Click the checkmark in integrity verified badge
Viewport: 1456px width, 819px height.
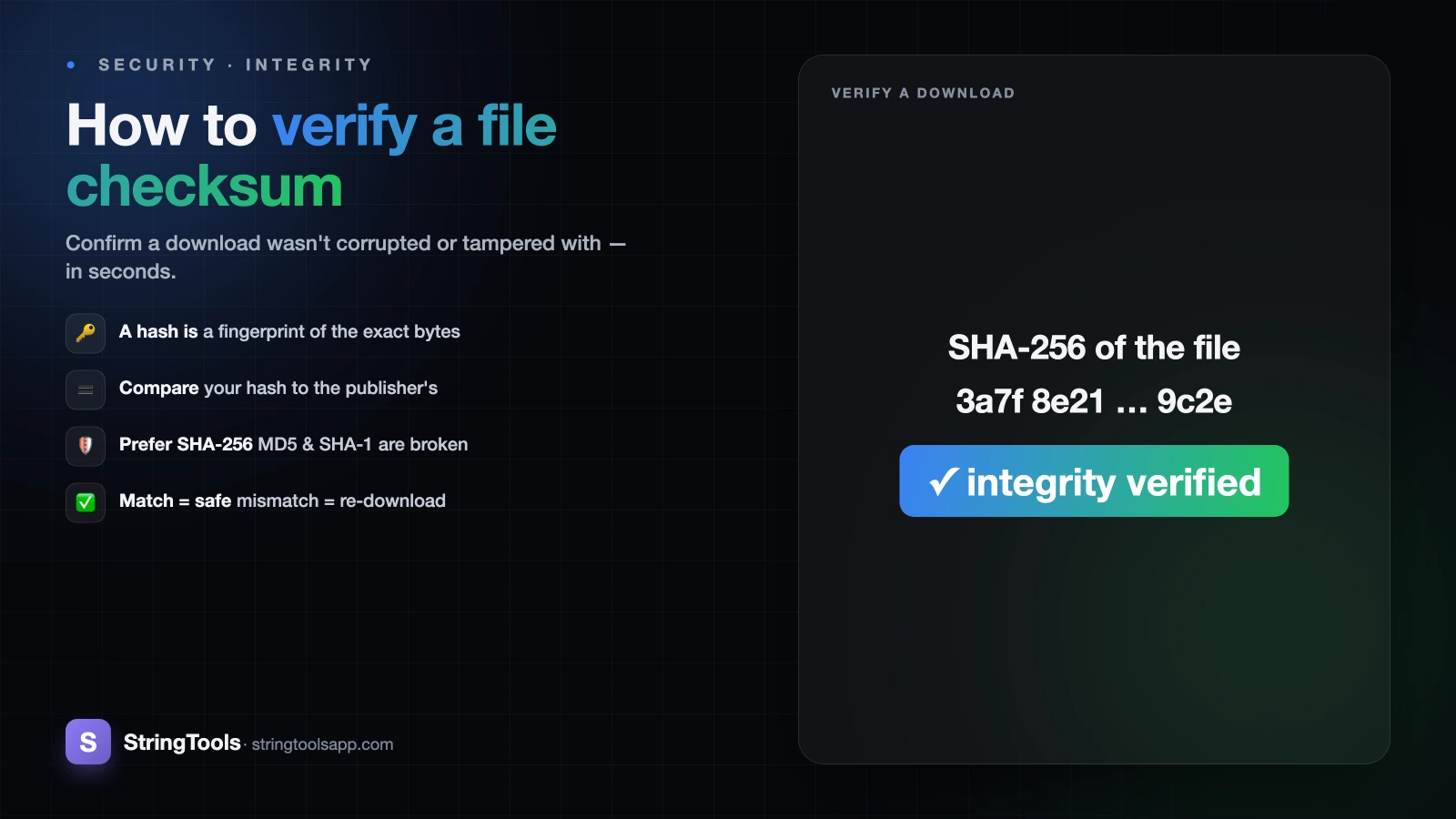[x=943, y=480]
